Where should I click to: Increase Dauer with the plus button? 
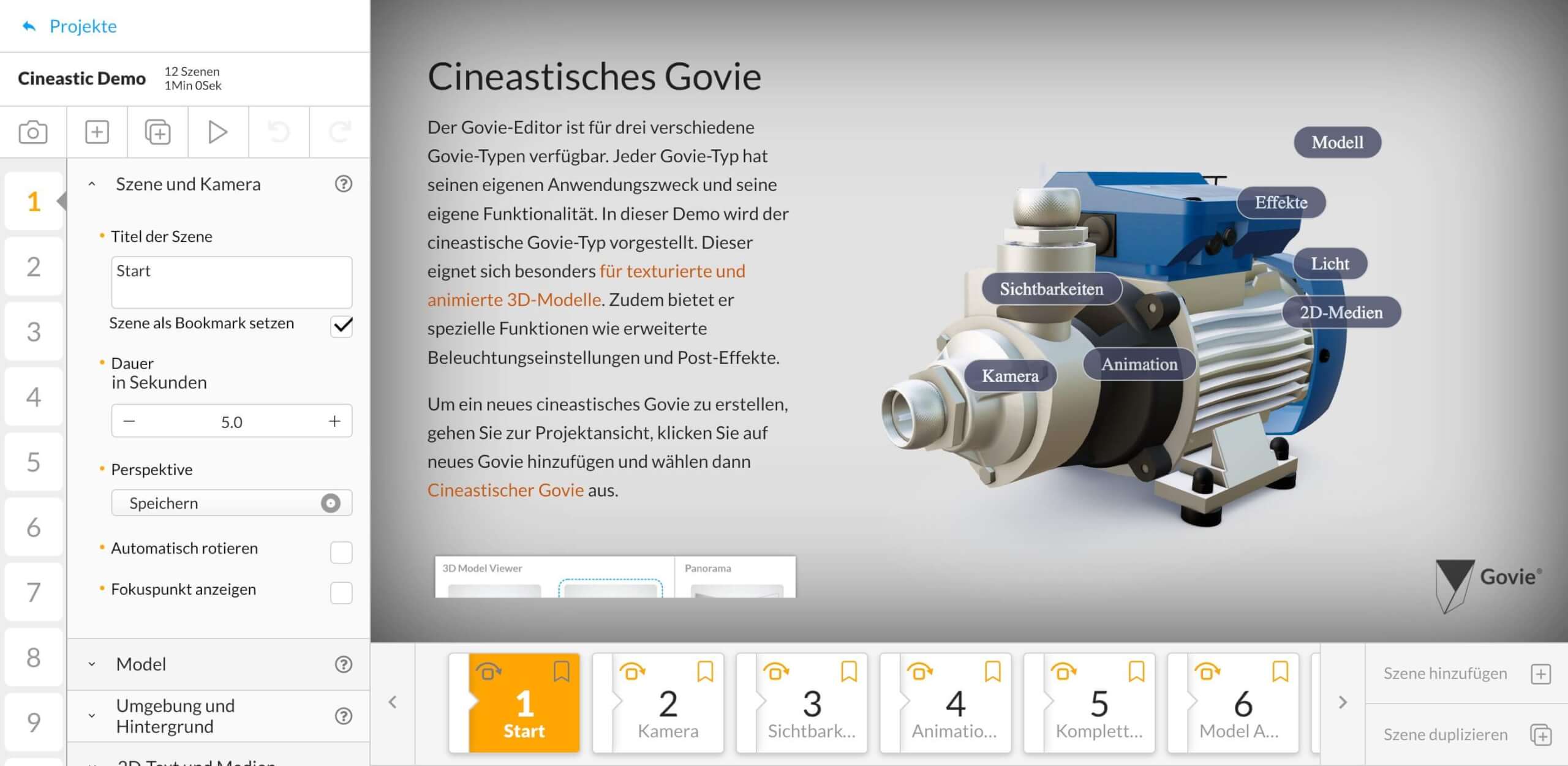click(x=334, y=421)
